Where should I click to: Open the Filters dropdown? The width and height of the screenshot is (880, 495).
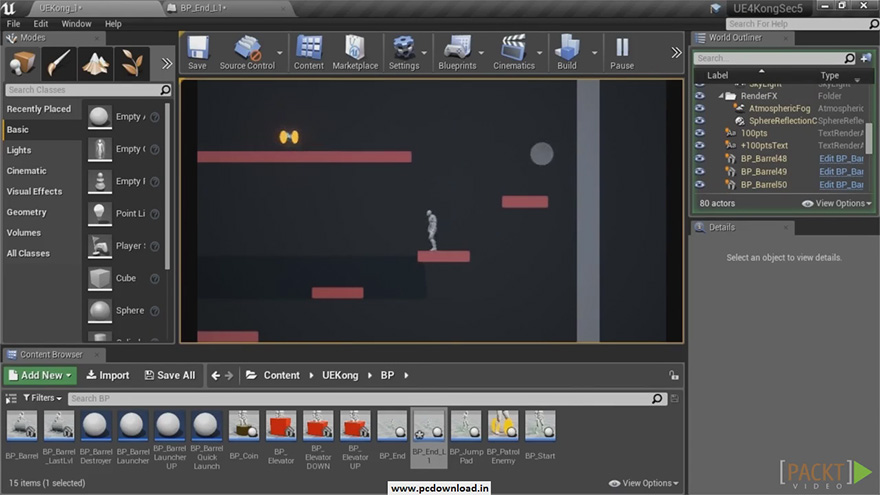[x=42, y=398]
